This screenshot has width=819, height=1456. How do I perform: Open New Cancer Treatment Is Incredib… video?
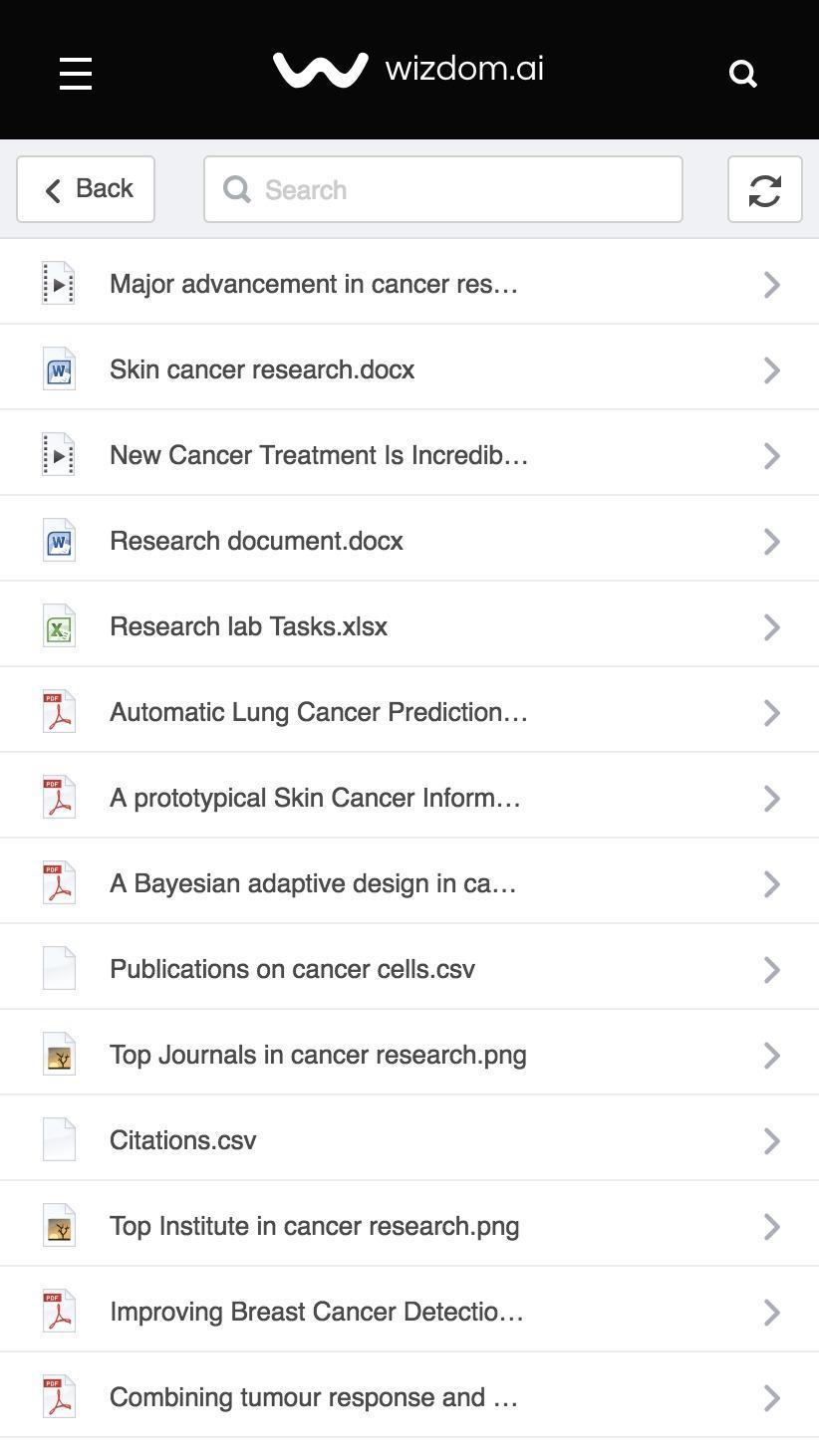pyautogui.click(x=319, y=455)
